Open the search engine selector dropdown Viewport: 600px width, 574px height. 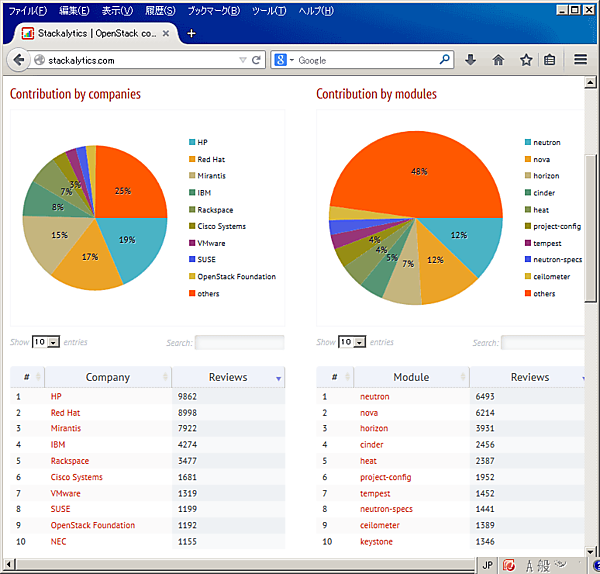pyautogui.click(x=292, y=60)
